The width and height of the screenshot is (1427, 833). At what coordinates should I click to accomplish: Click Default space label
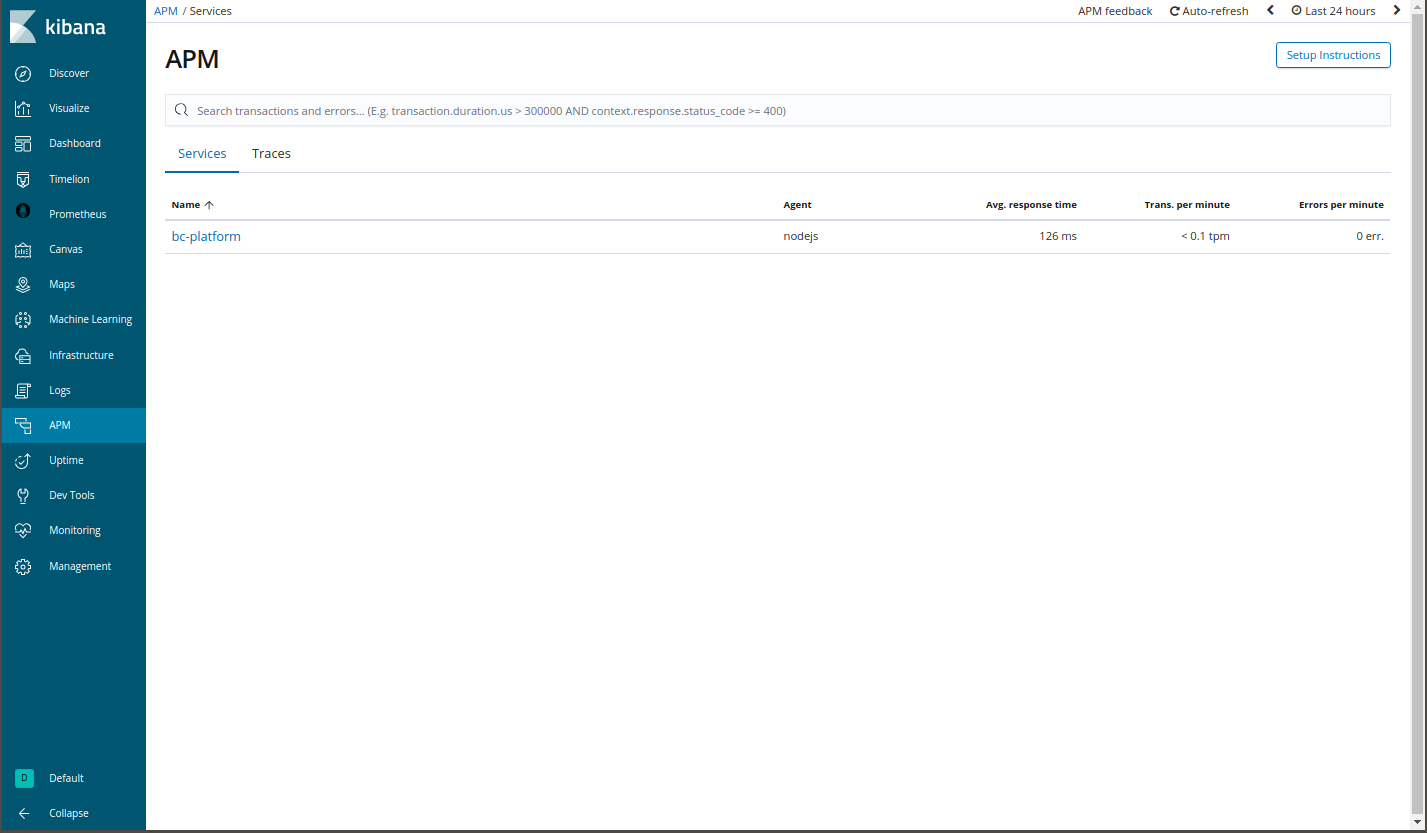(x=66, y=778)
